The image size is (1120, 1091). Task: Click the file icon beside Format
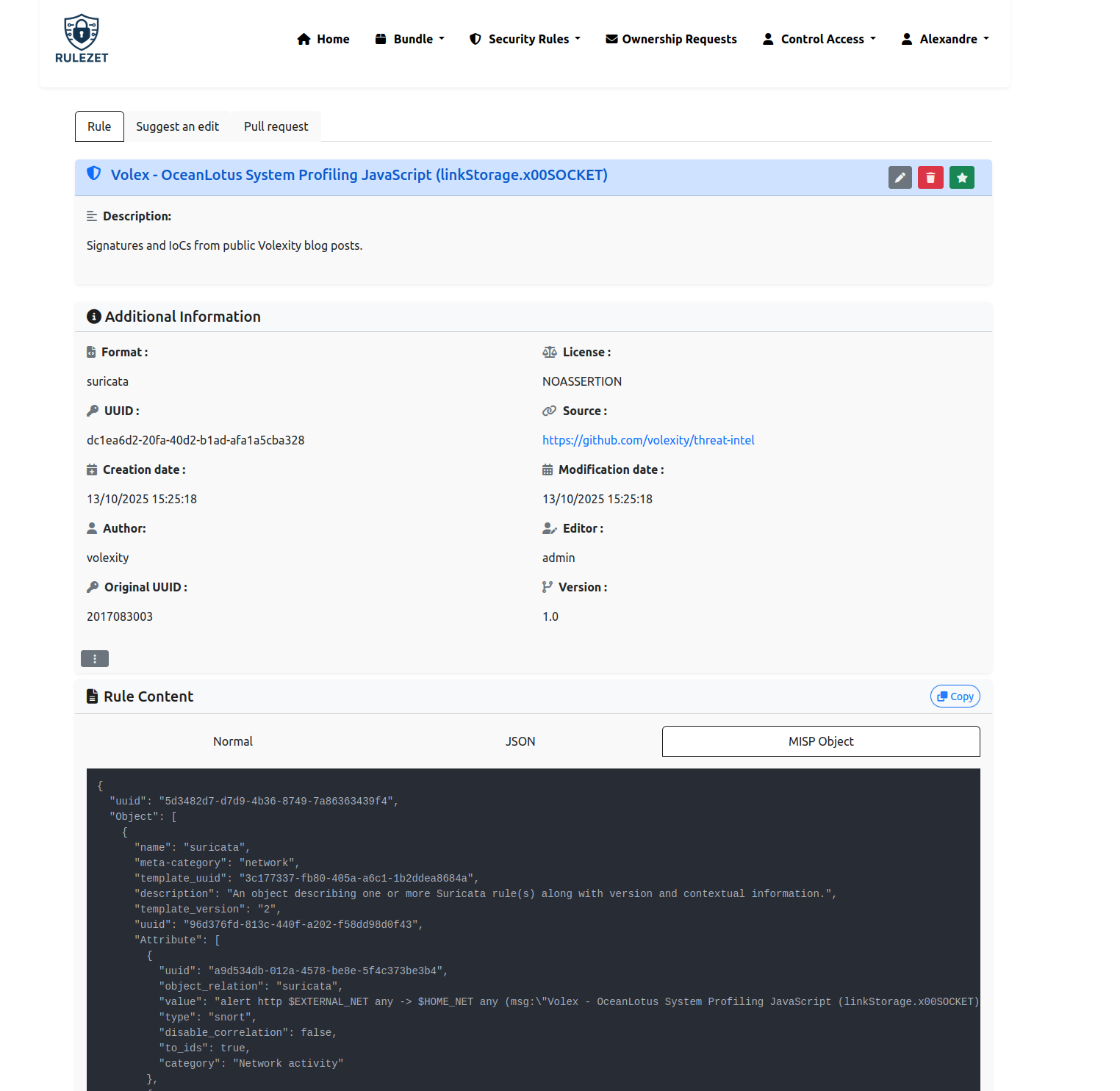click(91, 352)
